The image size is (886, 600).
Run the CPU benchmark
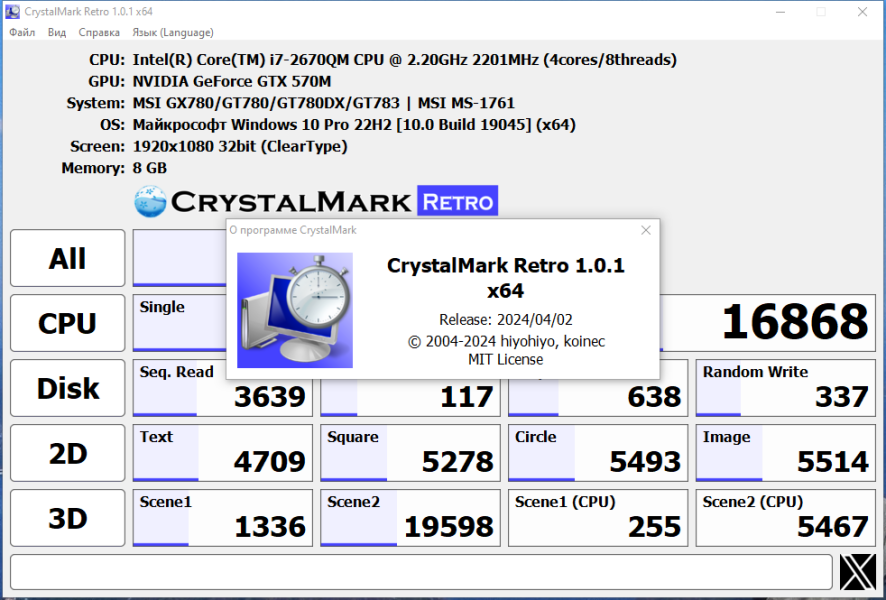point(67,323)
